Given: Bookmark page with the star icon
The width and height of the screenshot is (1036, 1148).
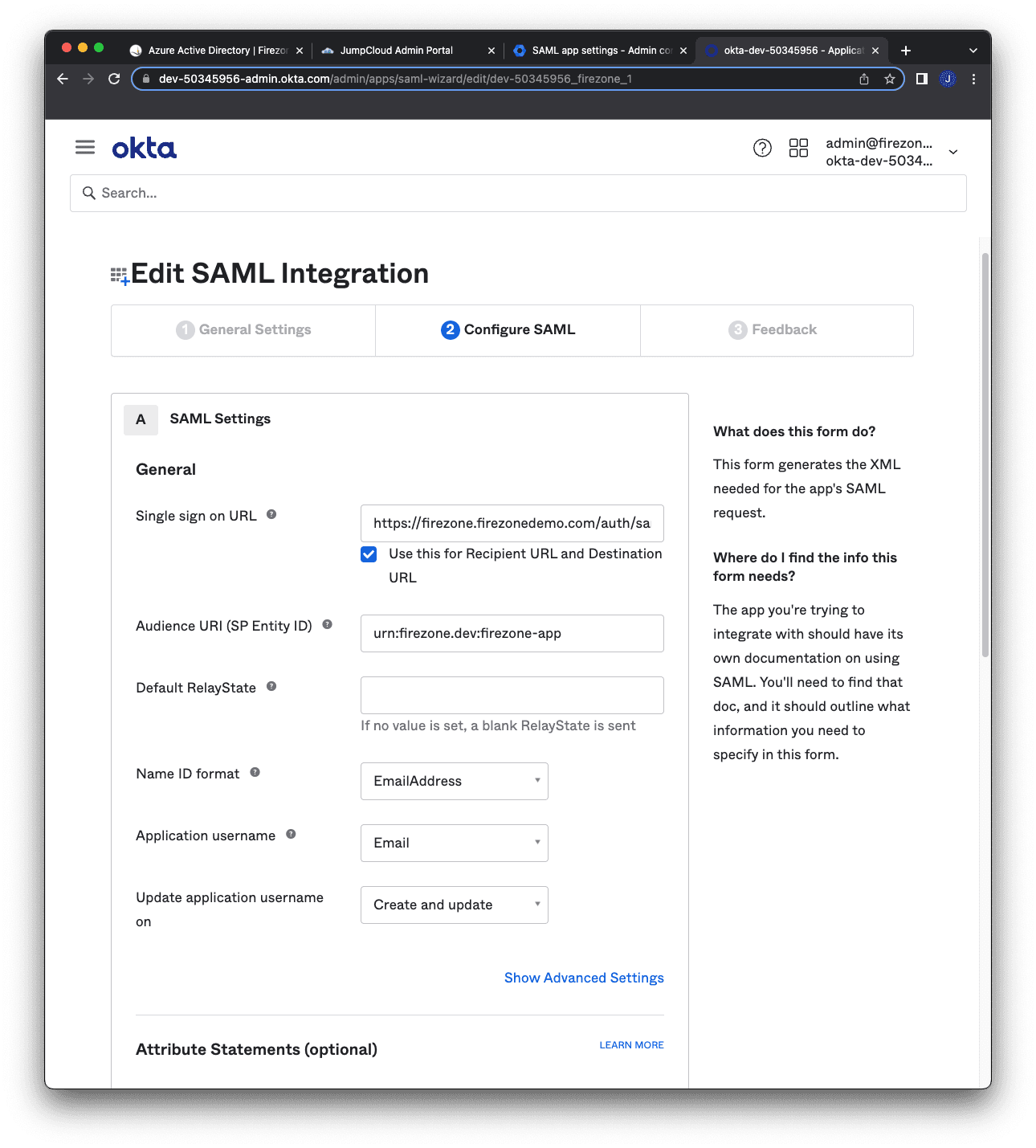Looking at the screenshot, I should click(890, 79).
